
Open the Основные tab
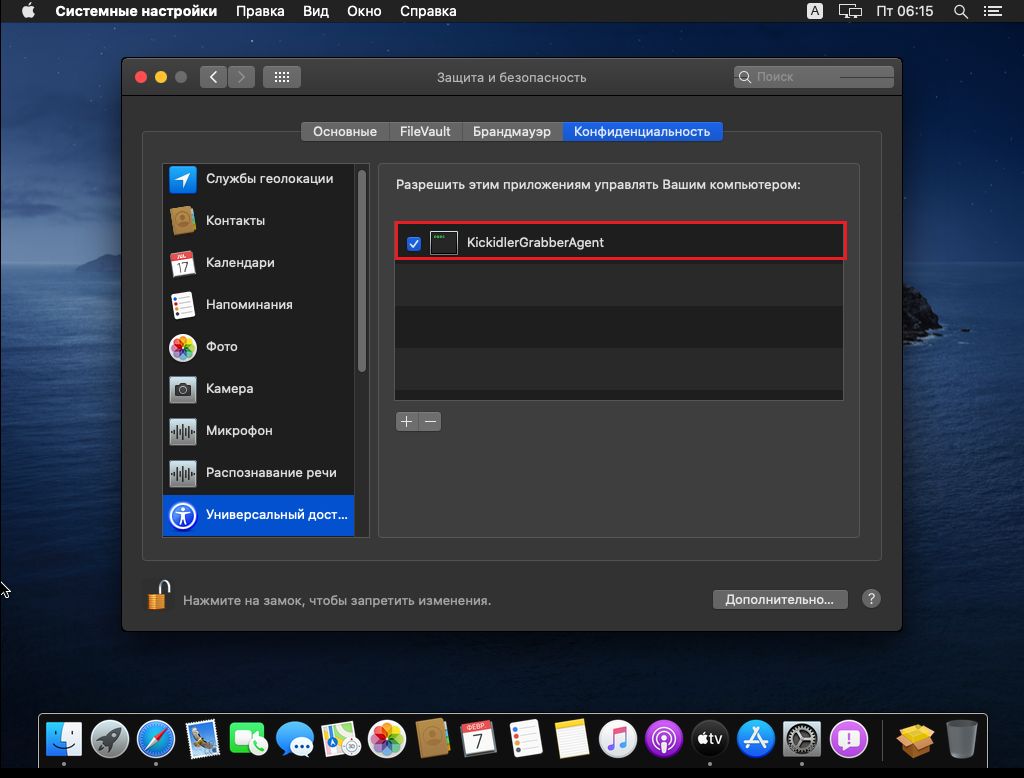coord(345,132)
